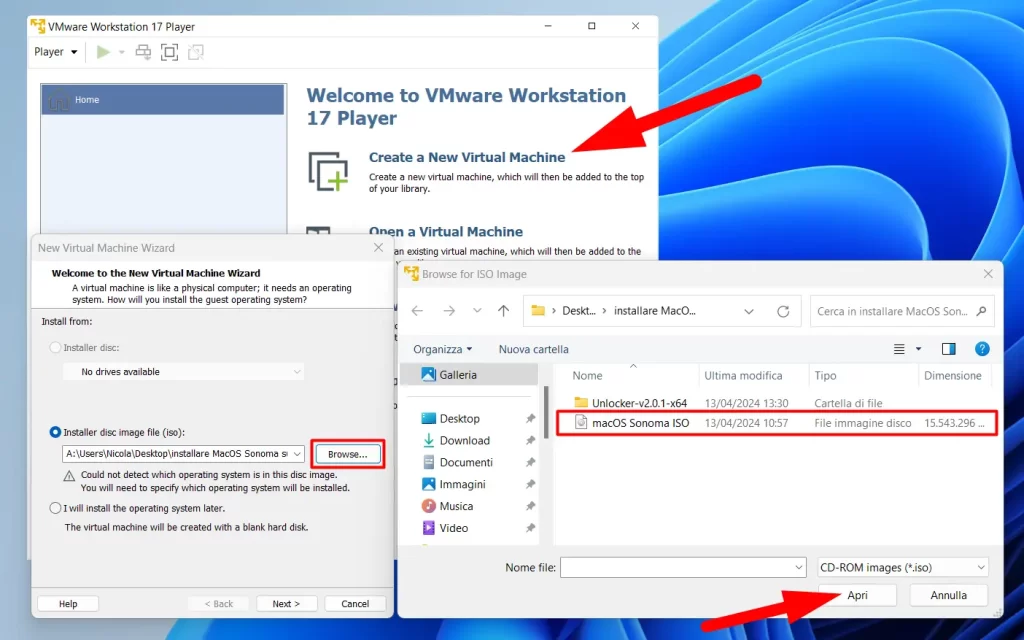Click the Deskt... breadcrumb segment
Image resolution: width=1024 pixels, height=640 pixels.
click(x=579, y=312)
